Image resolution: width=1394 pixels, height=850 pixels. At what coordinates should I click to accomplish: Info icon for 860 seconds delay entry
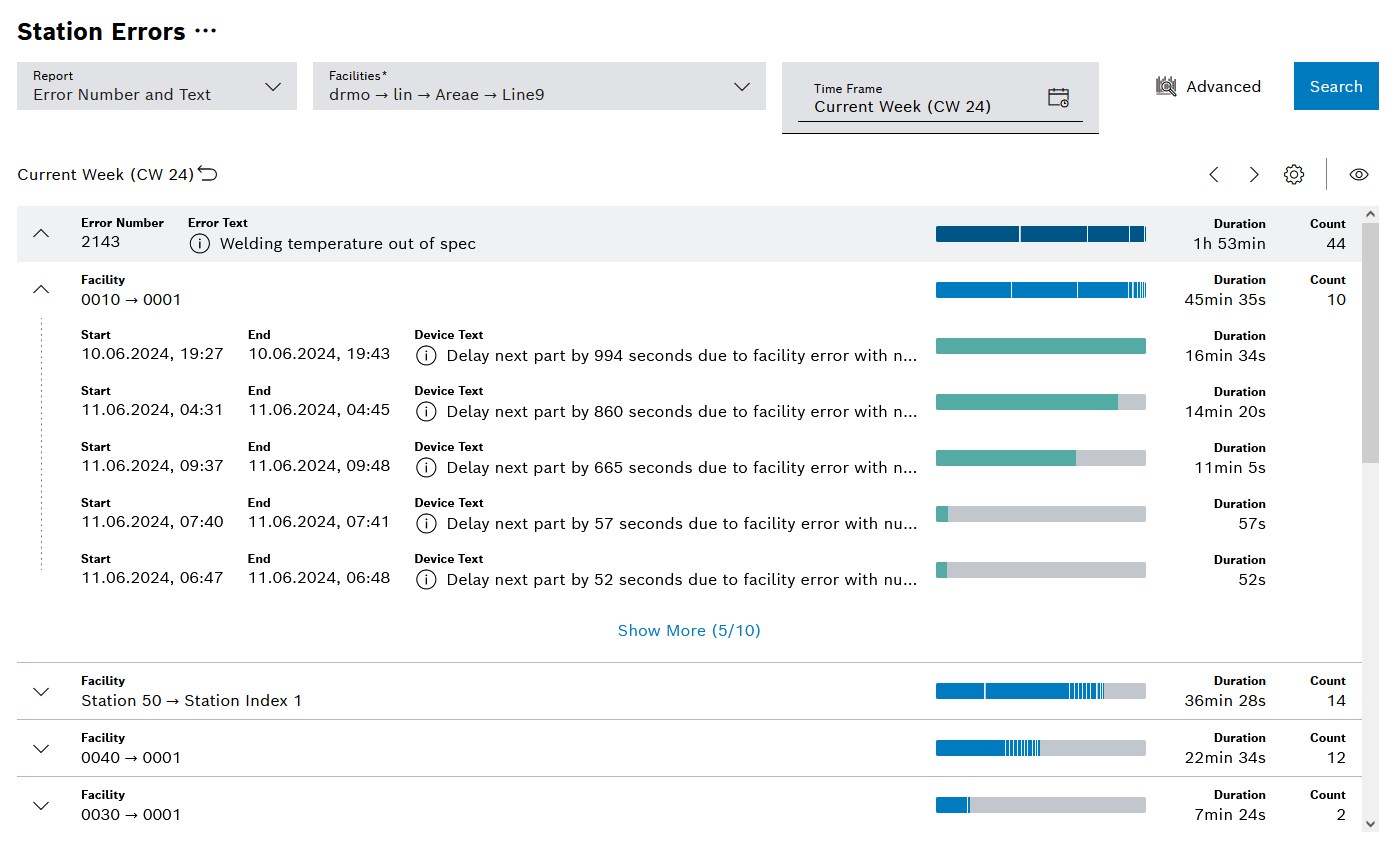point(426,412)
